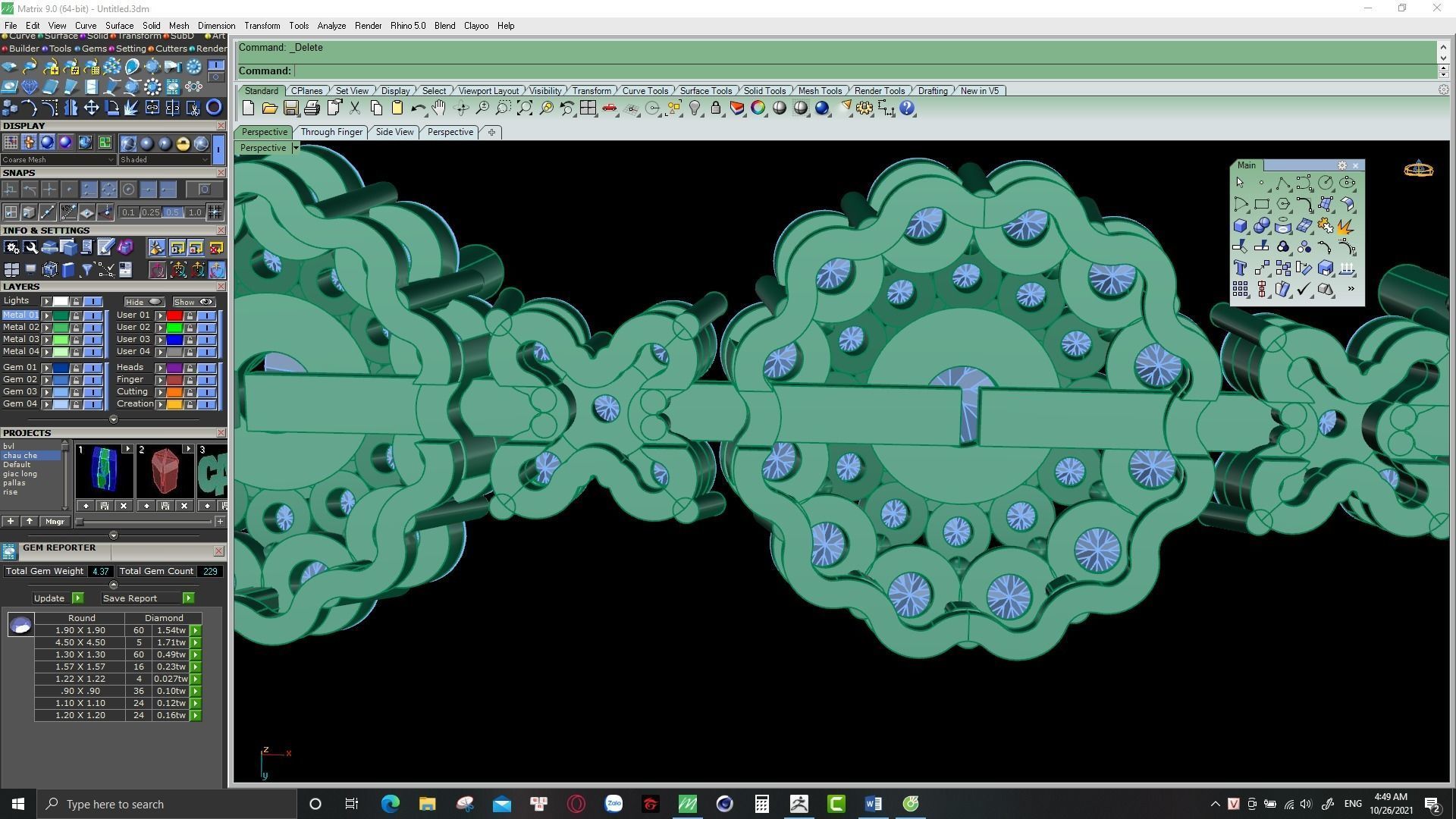Toggle visibility of User 01 layer

tap(206, 315)
